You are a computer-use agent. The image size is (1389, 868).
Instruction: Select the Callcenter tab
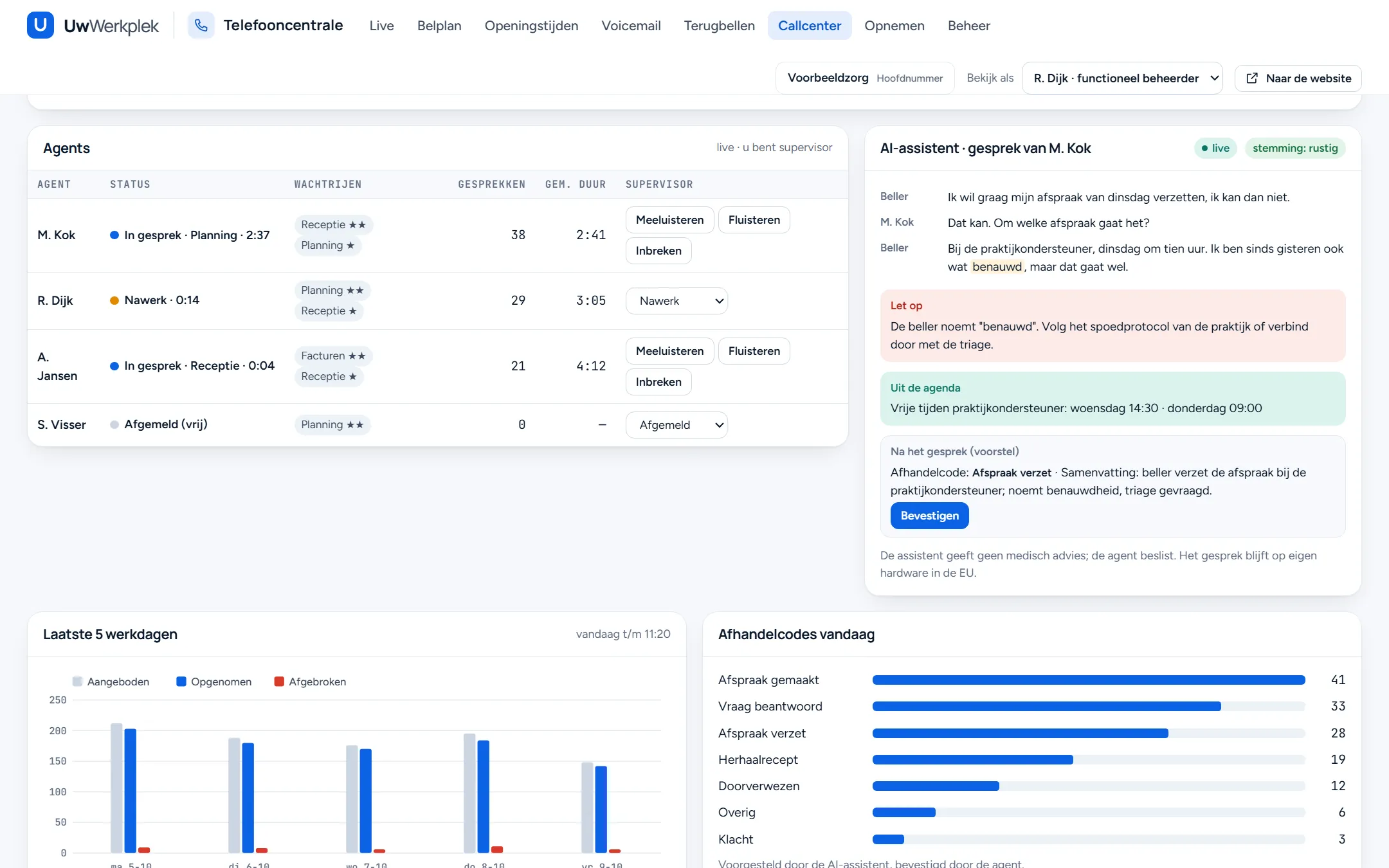pos(810,26)
